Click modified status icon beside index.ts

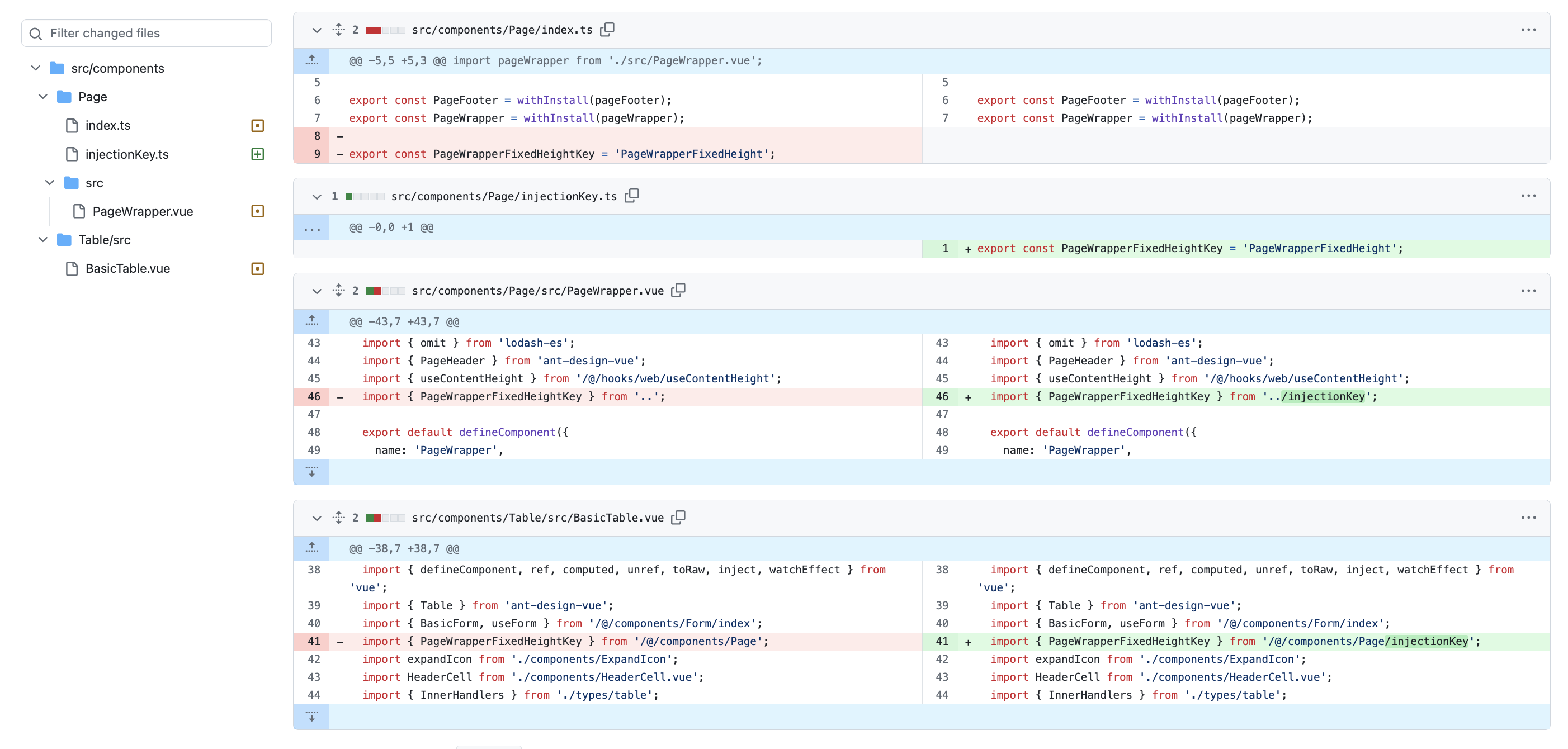(x=257, y=125)
